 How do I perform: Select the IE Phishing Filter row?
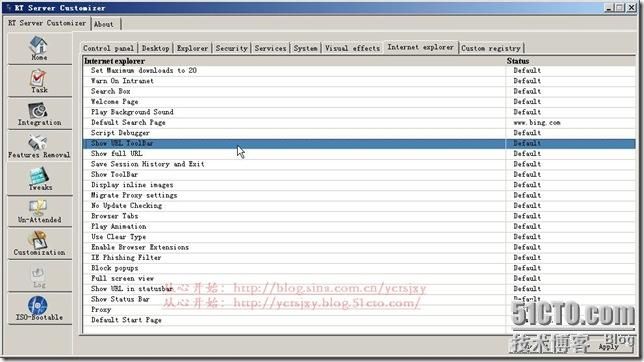click(359, 258)
